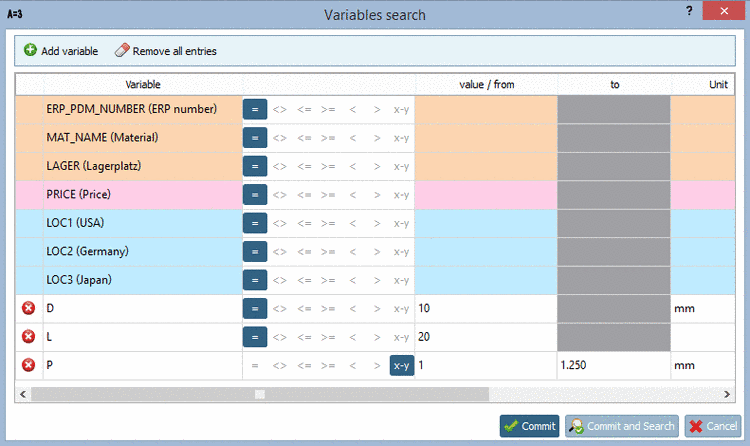Select greater-than operator for ERP_PDM_NUMBER row
The height and width of the screenshot is (446, 750).
click(x=377, y=110)
